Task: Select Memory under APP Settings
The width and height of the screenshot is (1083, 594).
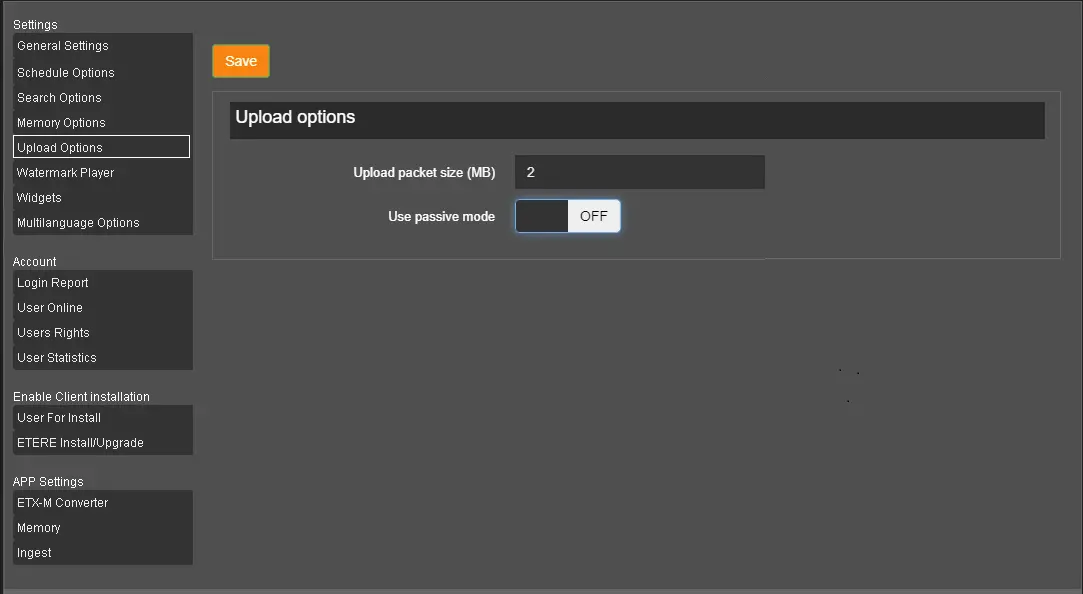Action: tap(39, 528)
